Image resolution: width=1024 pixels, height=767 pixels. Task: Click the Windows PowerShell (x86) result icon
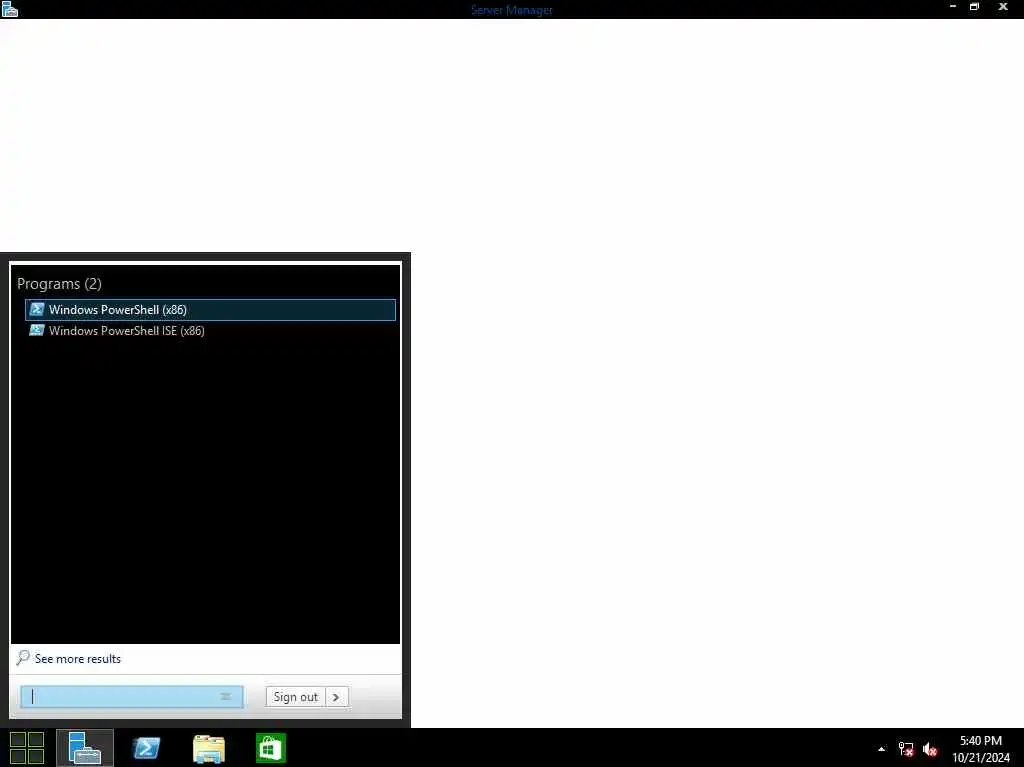point(37,310)
